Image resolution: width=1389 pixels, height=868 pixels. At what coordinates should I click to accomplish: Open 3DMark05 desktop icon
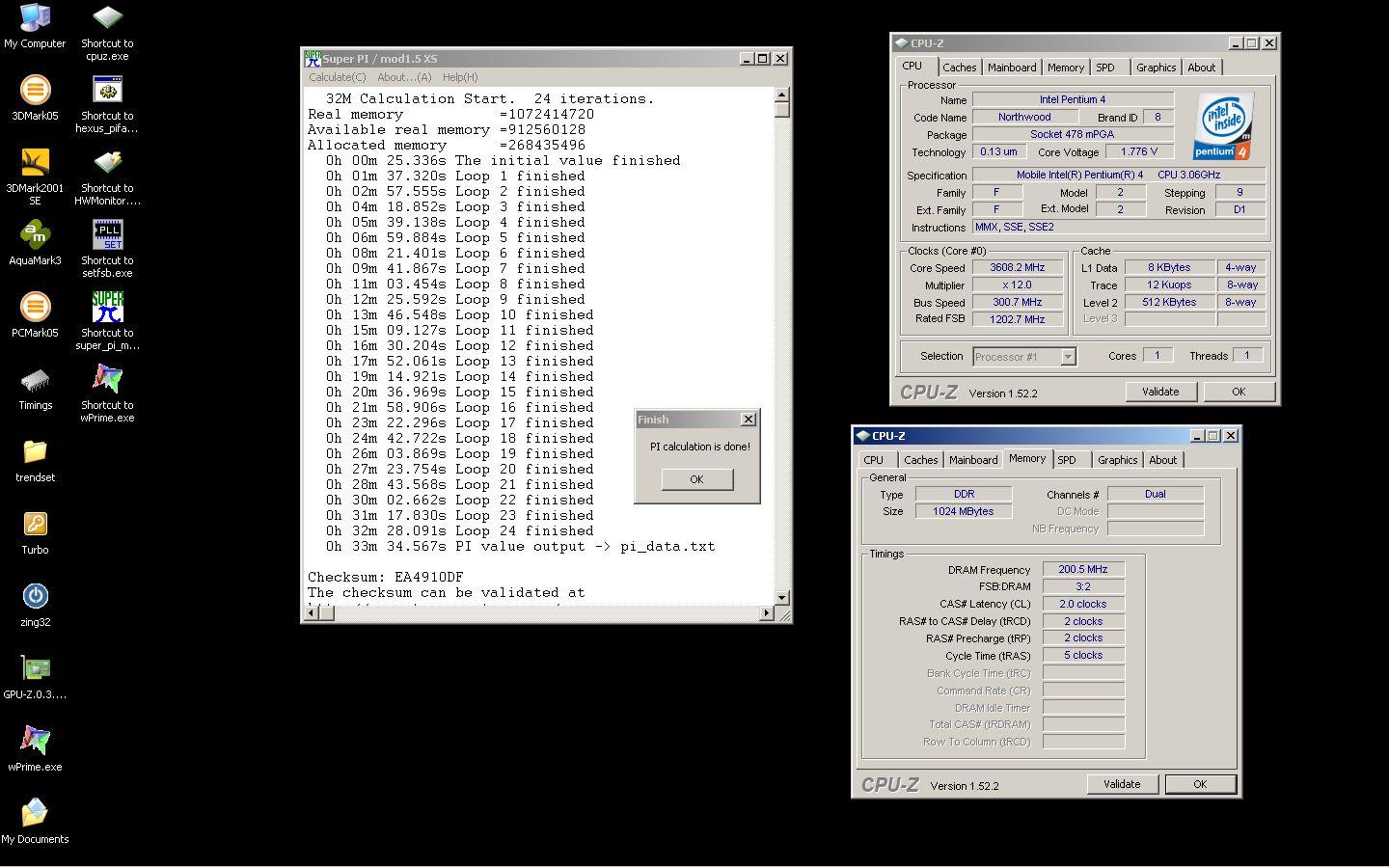click(35, 98)
